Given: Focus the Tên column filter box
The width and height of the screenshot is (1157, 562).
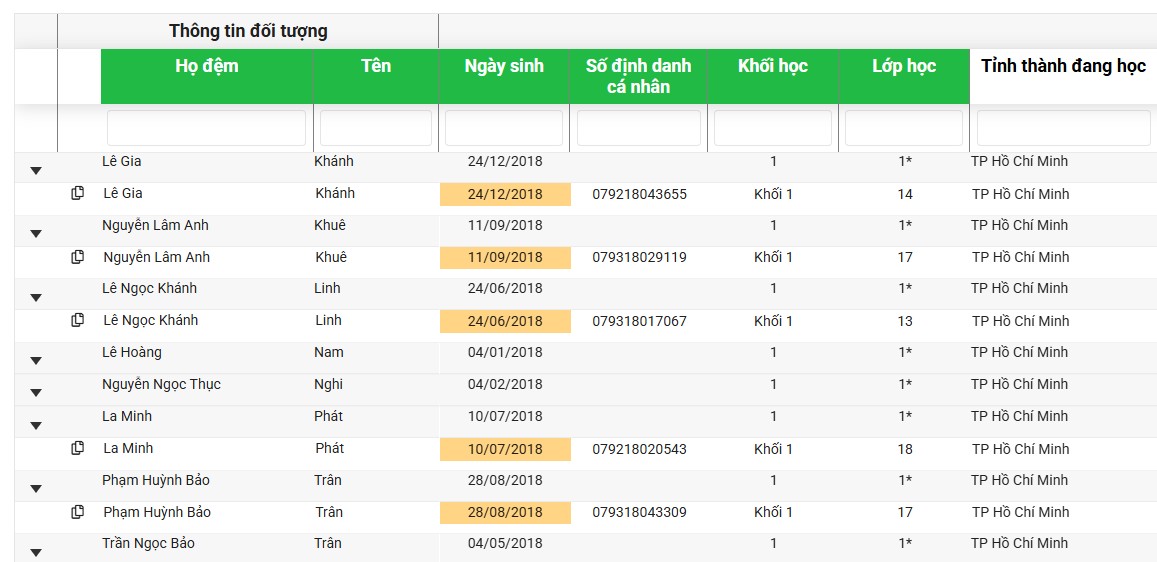Looking at the screenshot, I should tap(375, 128).
